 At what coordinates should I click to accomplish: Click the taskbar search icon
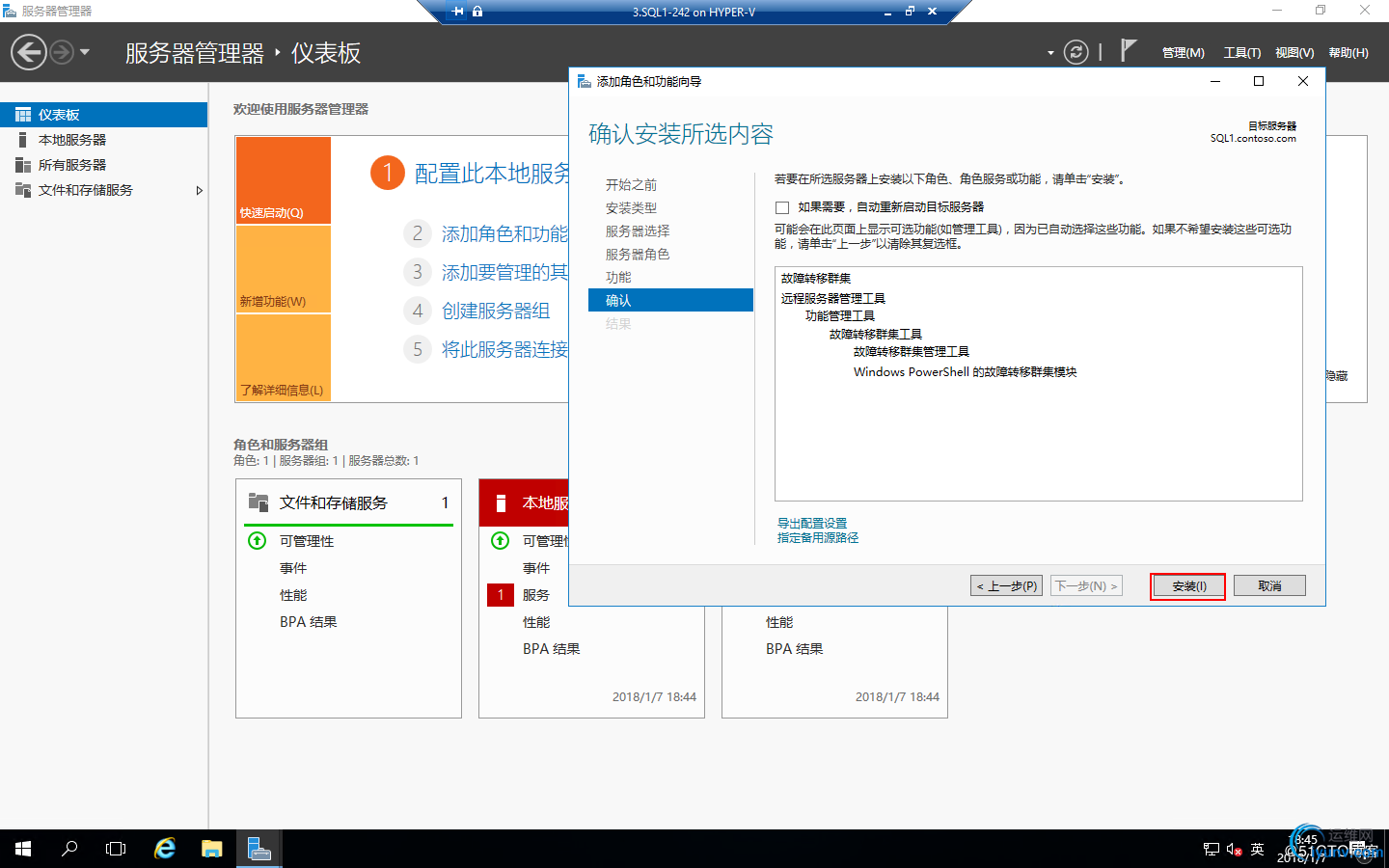pyautogui.click(x=69, y=849)
